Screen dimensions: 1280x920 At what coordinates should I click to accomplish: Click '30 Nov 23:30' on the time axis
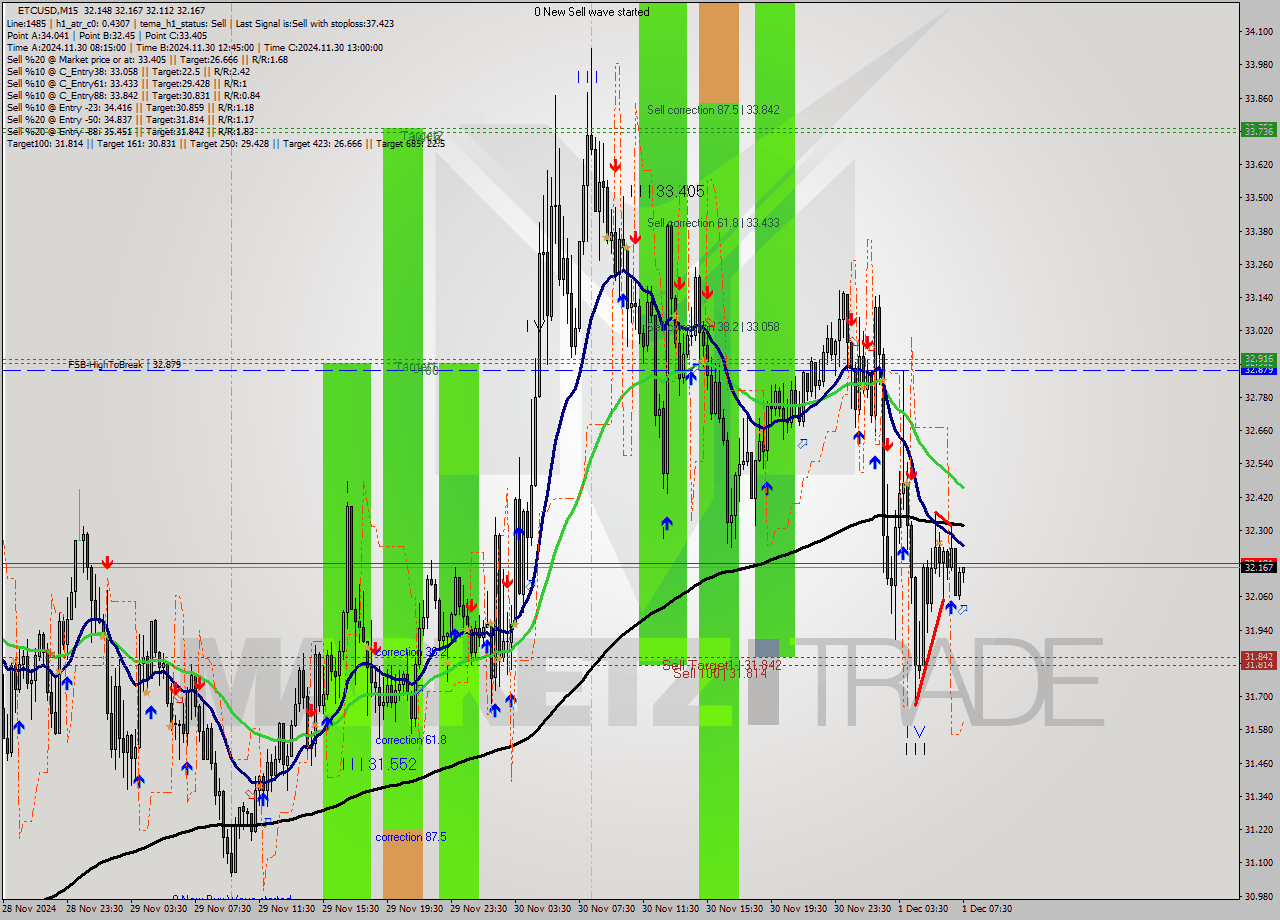click(863, 908)
